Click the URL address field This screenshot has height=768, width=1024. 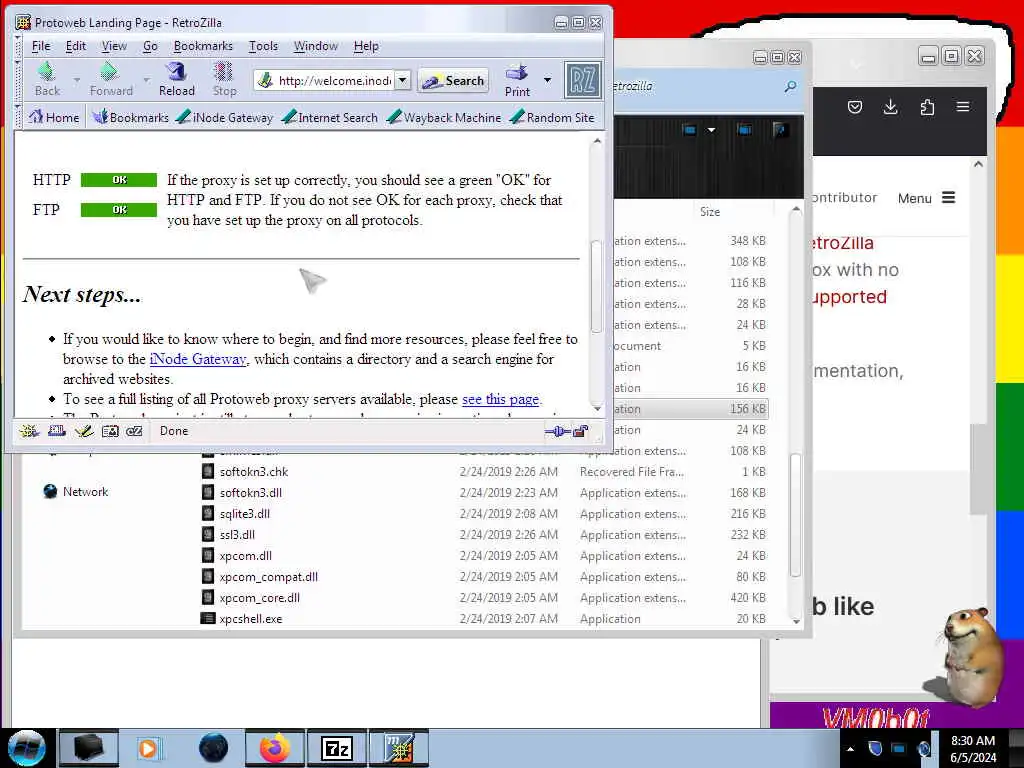pos(334,80)
